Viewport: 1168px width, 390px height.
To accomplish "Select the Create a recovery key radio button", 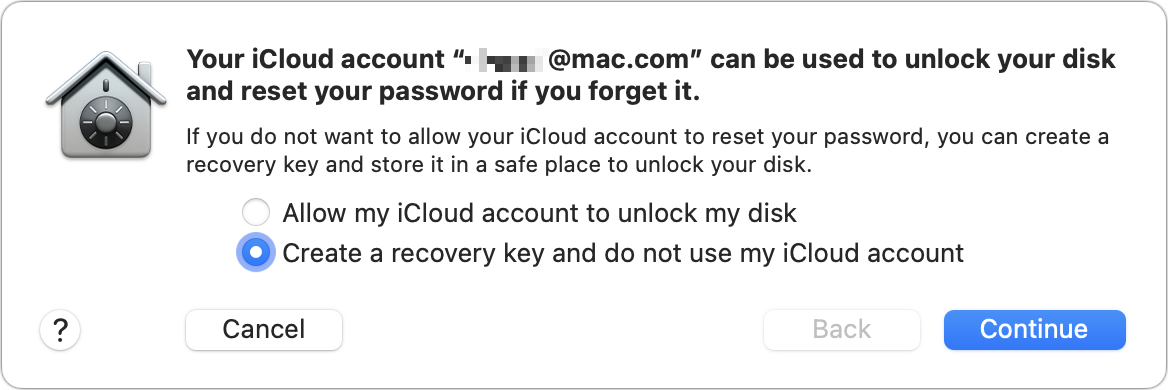I will (256, 253).
